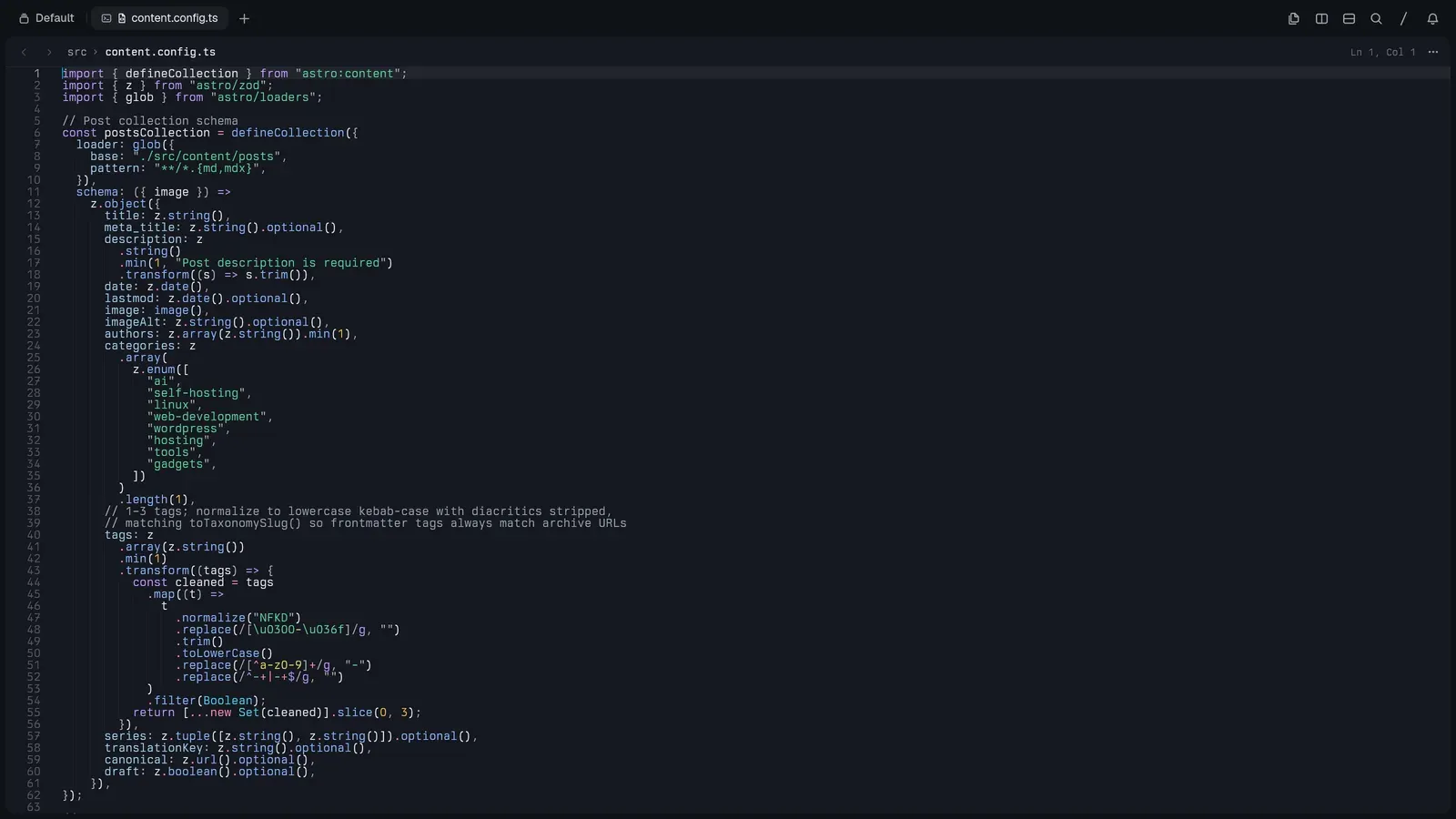1456x819 pixels.
Task: Go back with the left arrow navigation icon
Action: point(24,52)
